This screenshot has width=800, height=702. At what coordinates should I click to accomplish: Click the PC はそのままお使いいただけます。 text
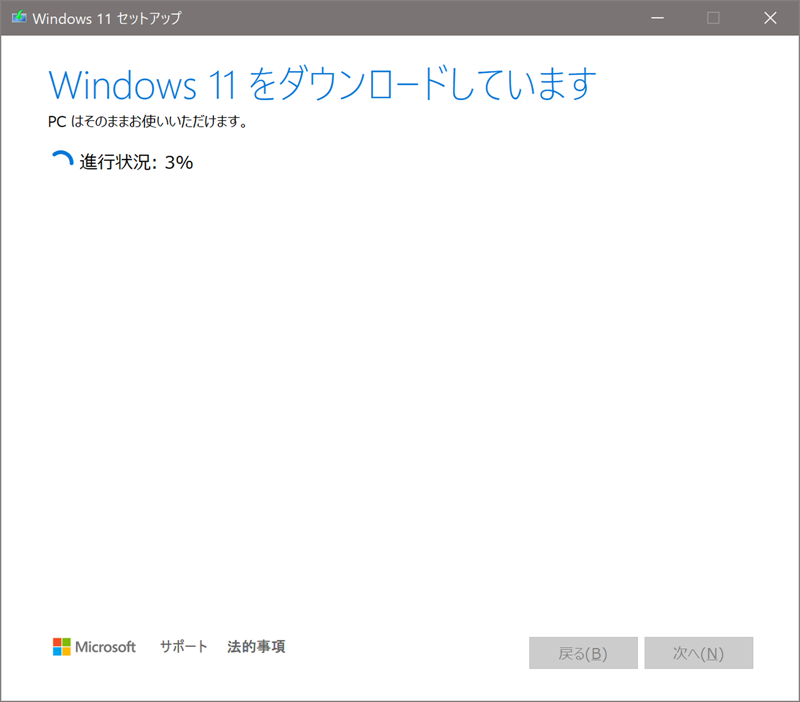148,121
